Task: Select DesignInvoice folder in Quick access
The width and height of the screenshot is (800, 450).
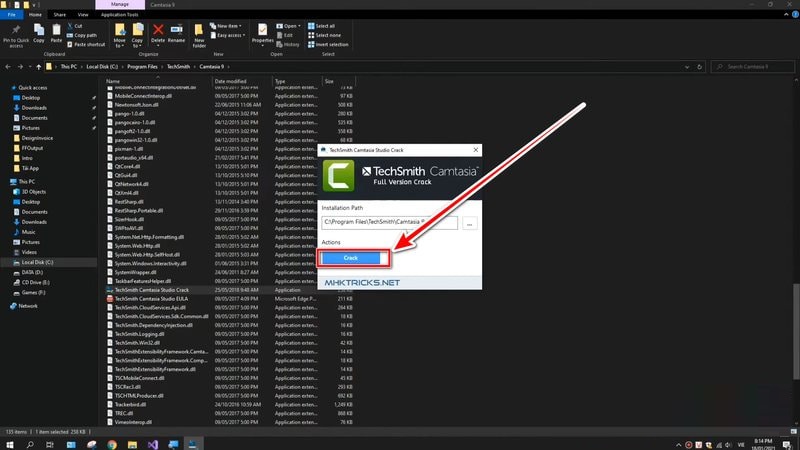Action: (37, 138)
